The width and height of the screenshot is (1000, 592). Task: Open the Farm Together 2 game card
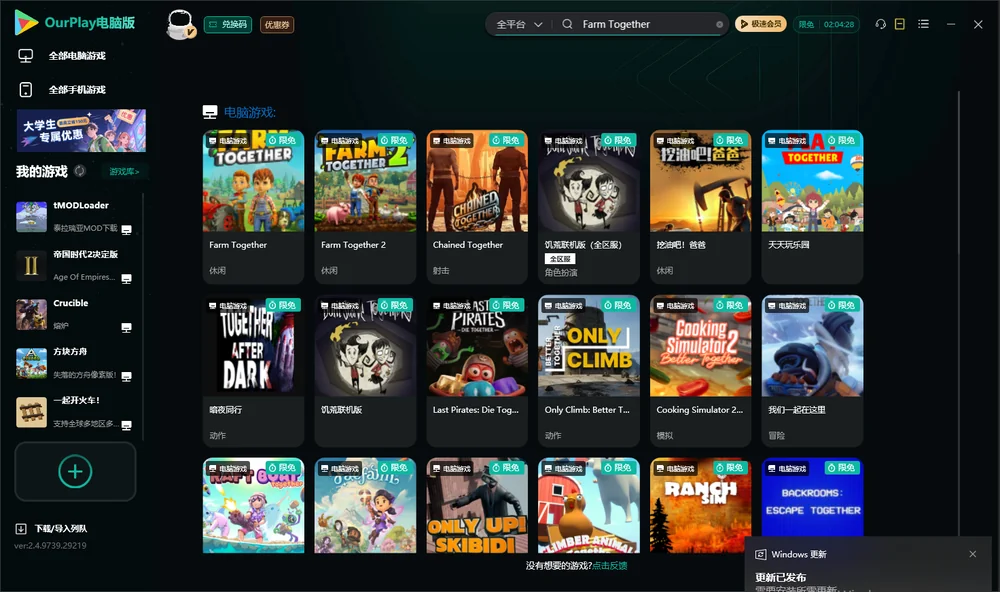[365, 207]
